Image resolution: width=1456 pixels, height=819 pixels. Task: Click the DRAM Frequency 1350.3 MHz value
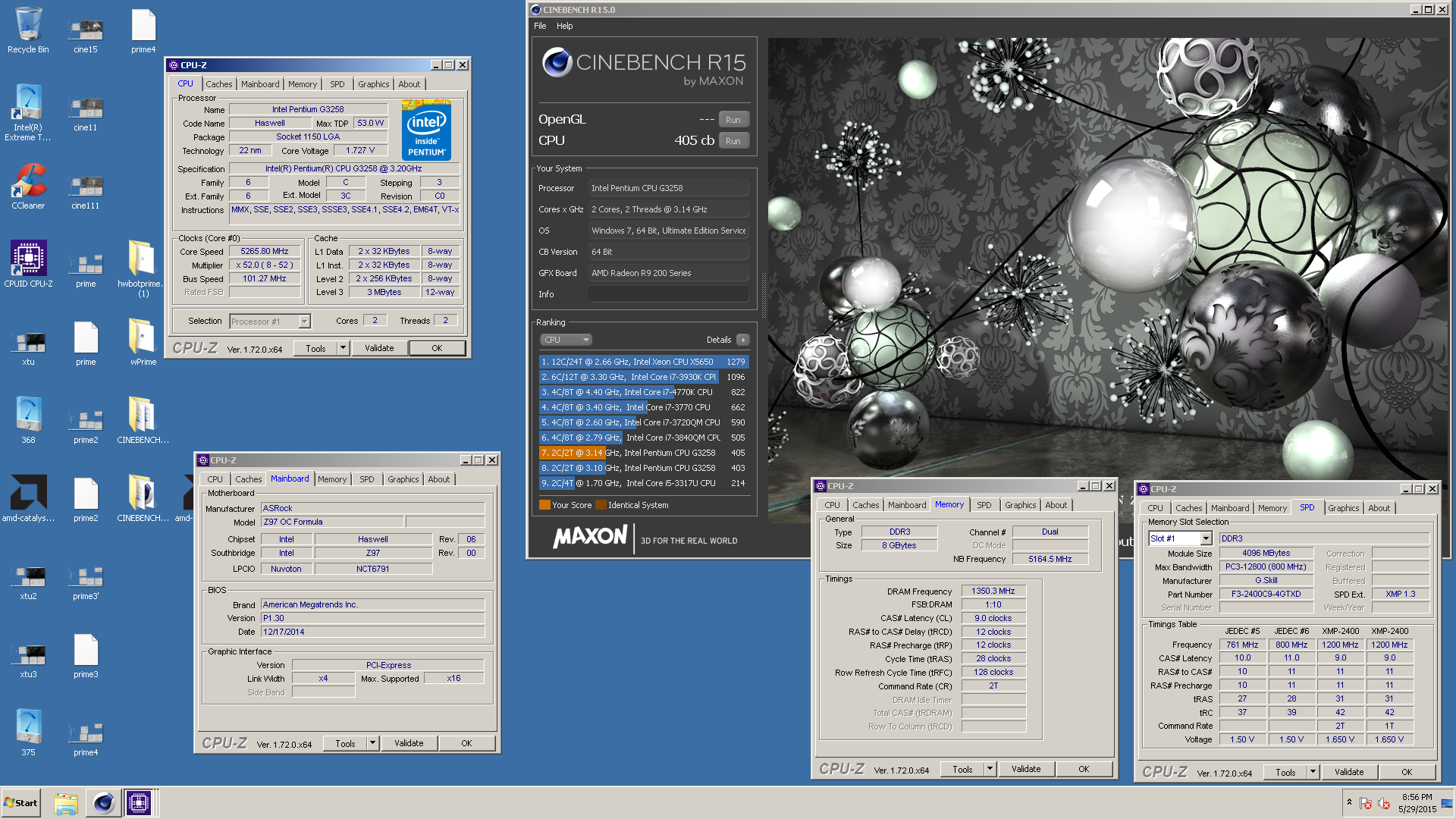[x=993, y=591]
